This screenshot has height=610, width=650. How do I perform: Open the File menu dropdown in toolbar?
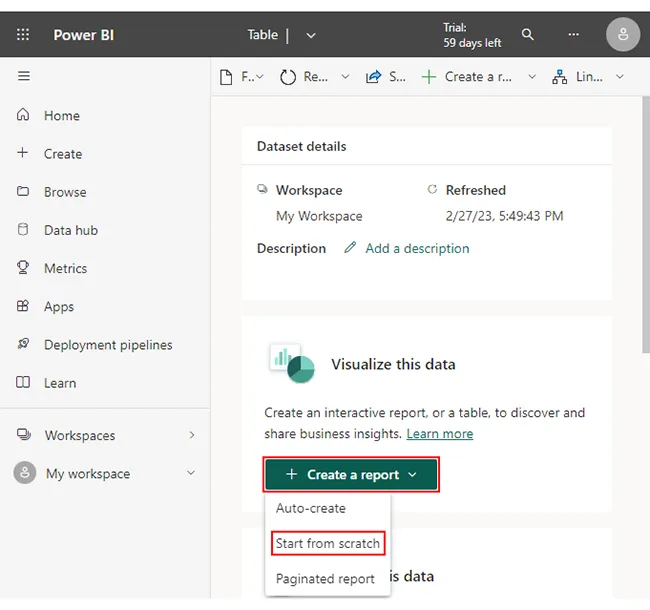pyautogui.click(x=240, y=77)
